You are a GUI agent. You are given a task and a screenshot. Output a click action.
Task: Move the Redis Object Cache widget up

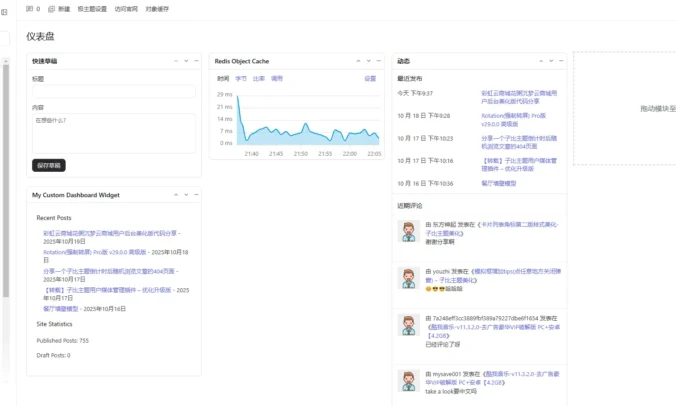point(358,61)
